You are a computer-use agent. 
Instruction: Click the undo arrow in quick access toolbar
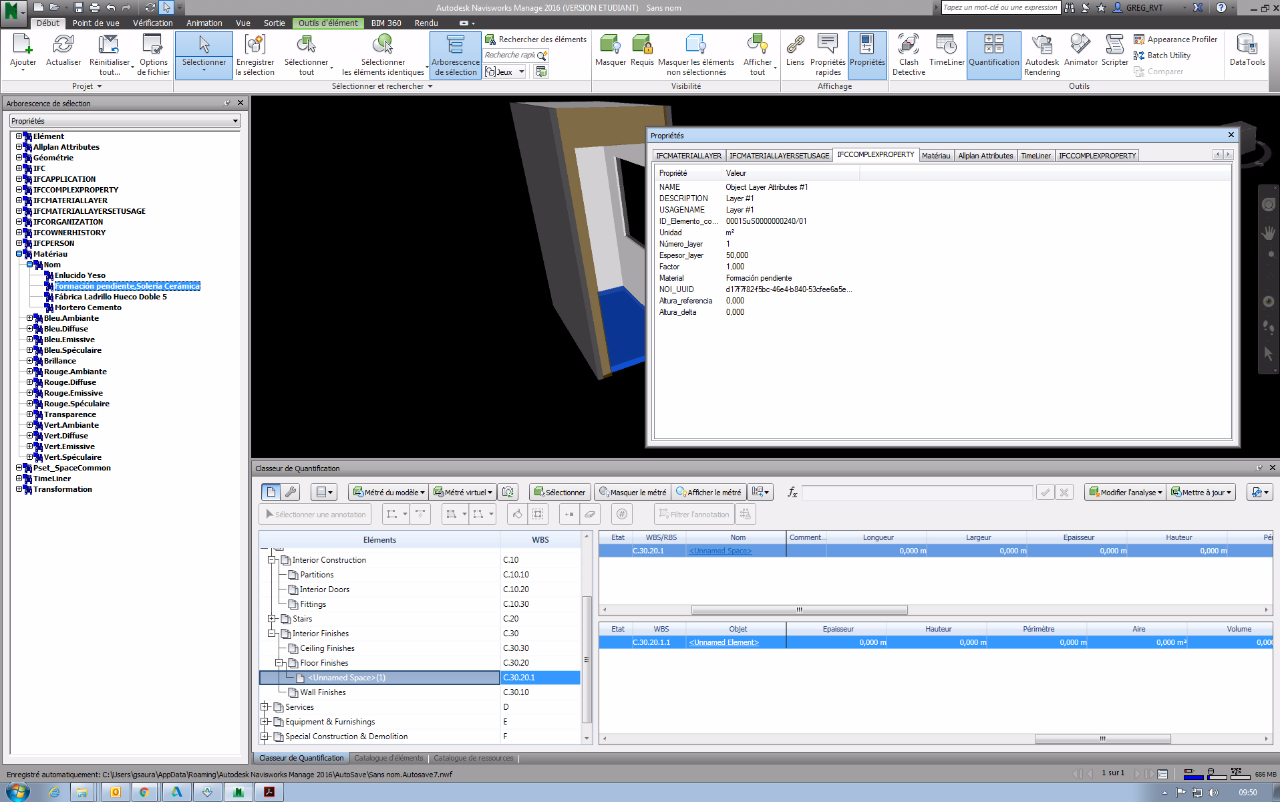111,7
